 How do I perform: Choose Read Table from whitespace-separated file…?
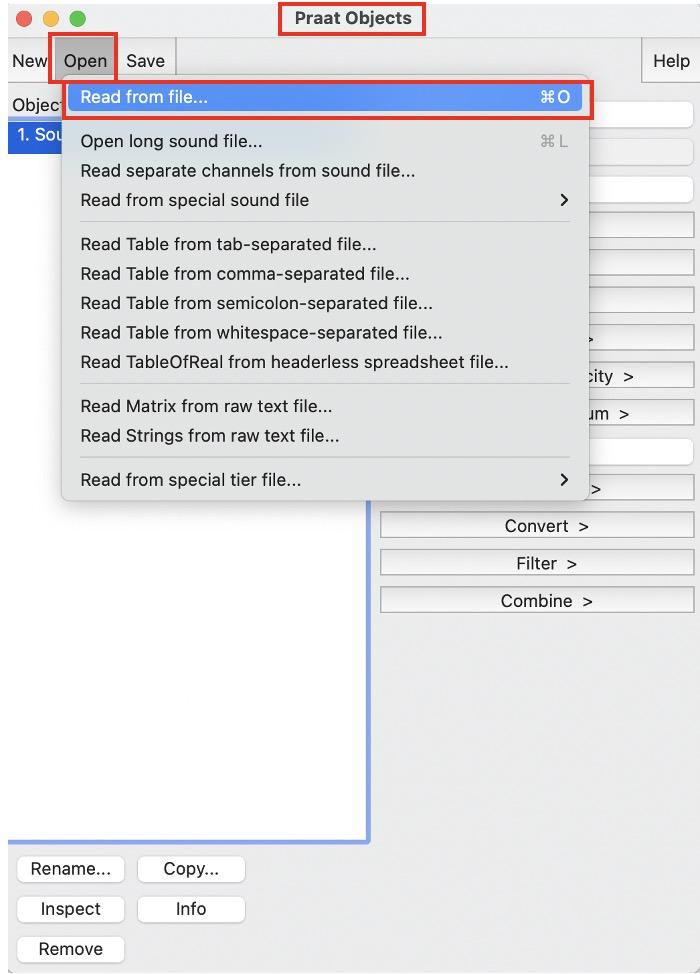click(261, 332)
